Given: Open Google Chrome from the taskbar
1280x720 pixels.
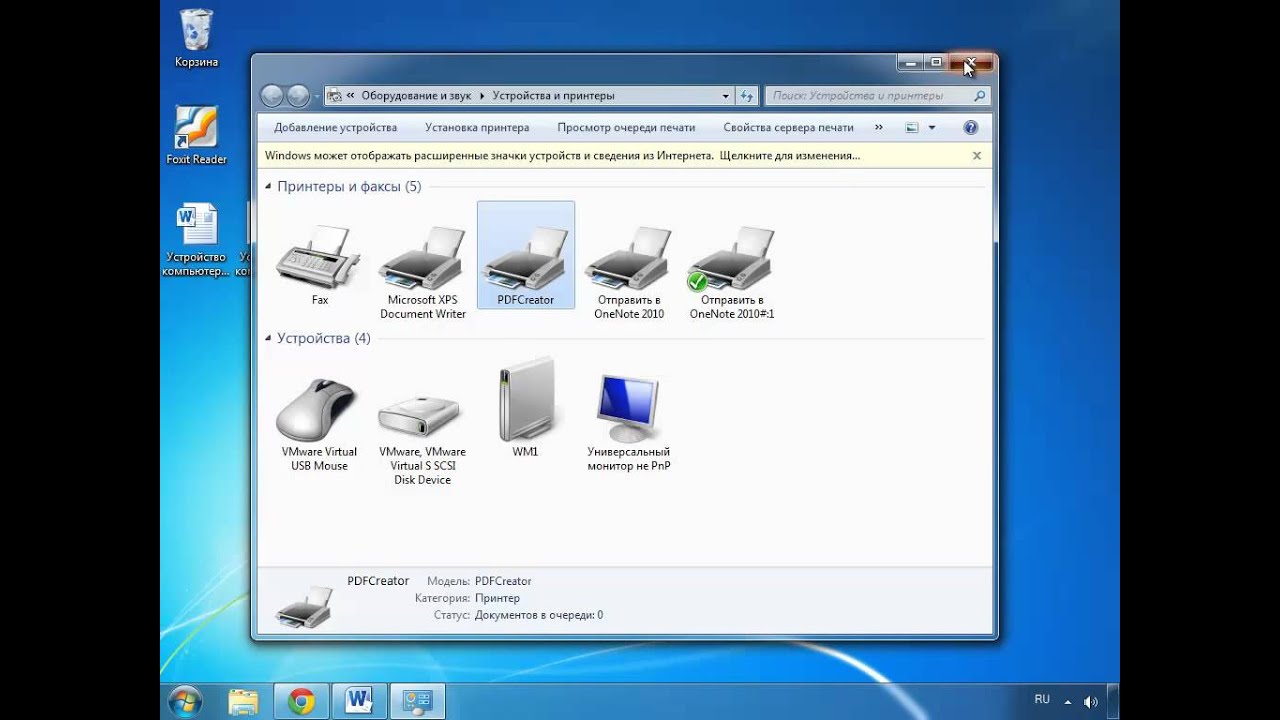Looking at the screenshot, I should point(301,702).
